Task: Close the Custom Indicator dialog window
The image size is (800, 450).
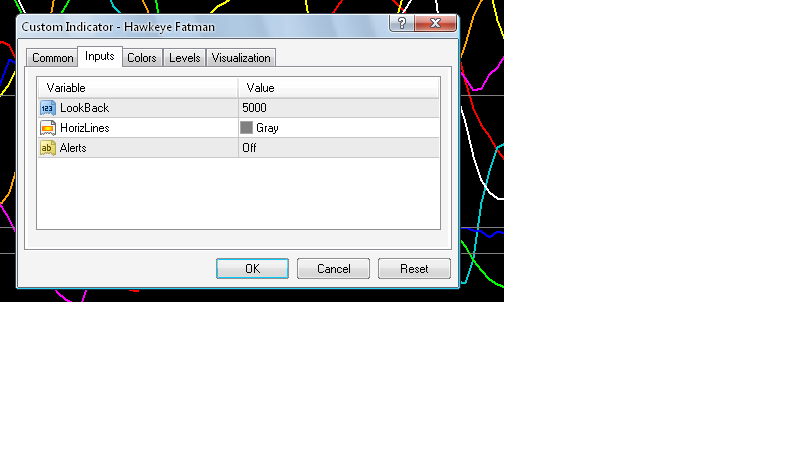Action: click(x=432, y=24)
